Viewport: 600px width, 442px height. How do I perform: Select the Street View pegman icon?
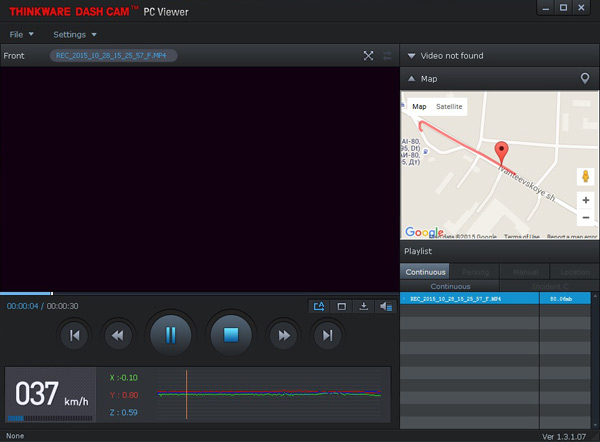tap(585, 176)
